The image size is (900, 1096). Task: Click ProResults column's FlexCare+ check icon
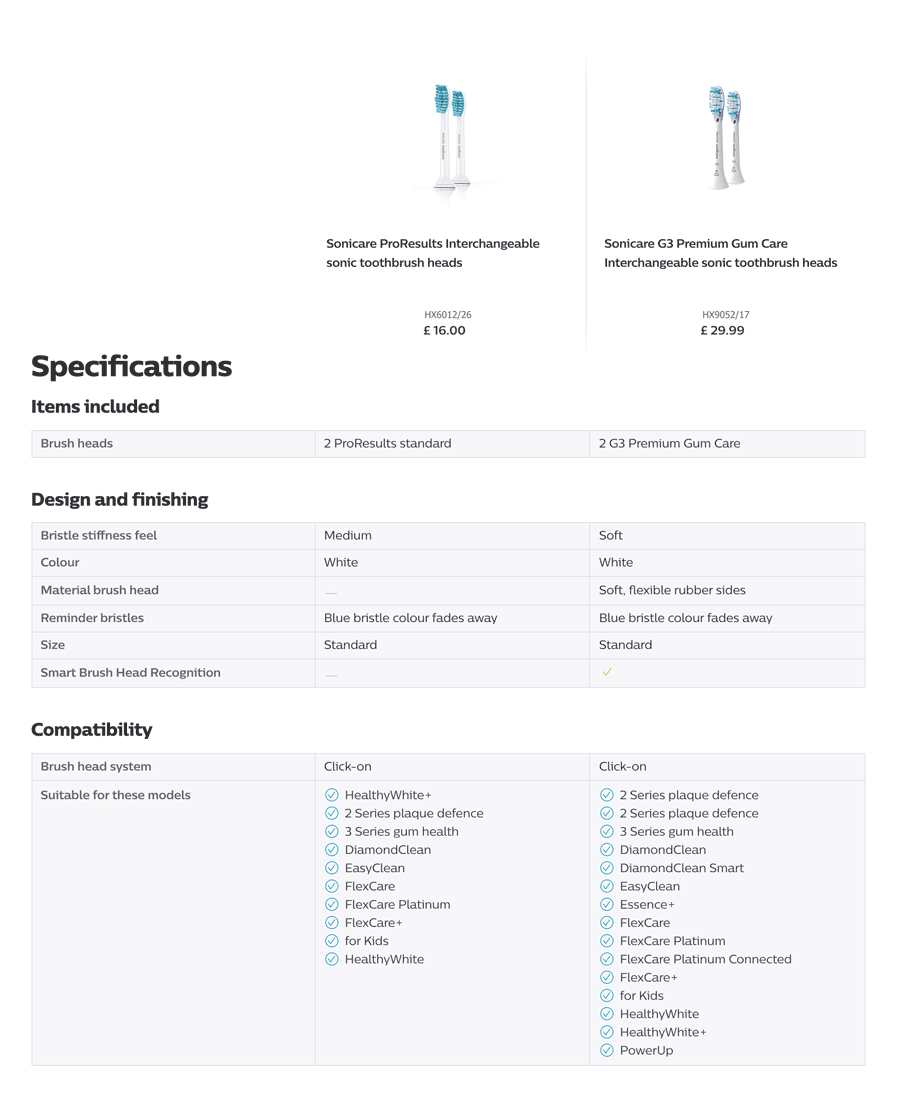(332, 923)
